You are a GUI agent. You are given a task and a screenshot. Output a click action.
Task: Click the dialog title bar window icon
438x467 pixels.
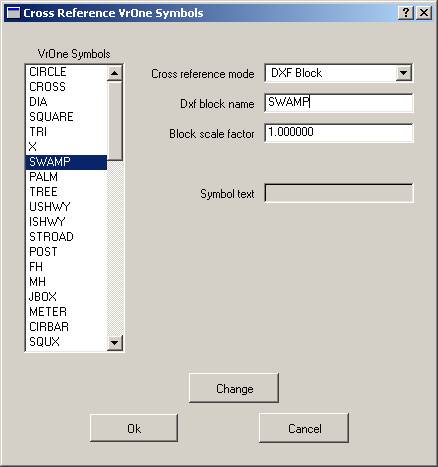[13, 13]
